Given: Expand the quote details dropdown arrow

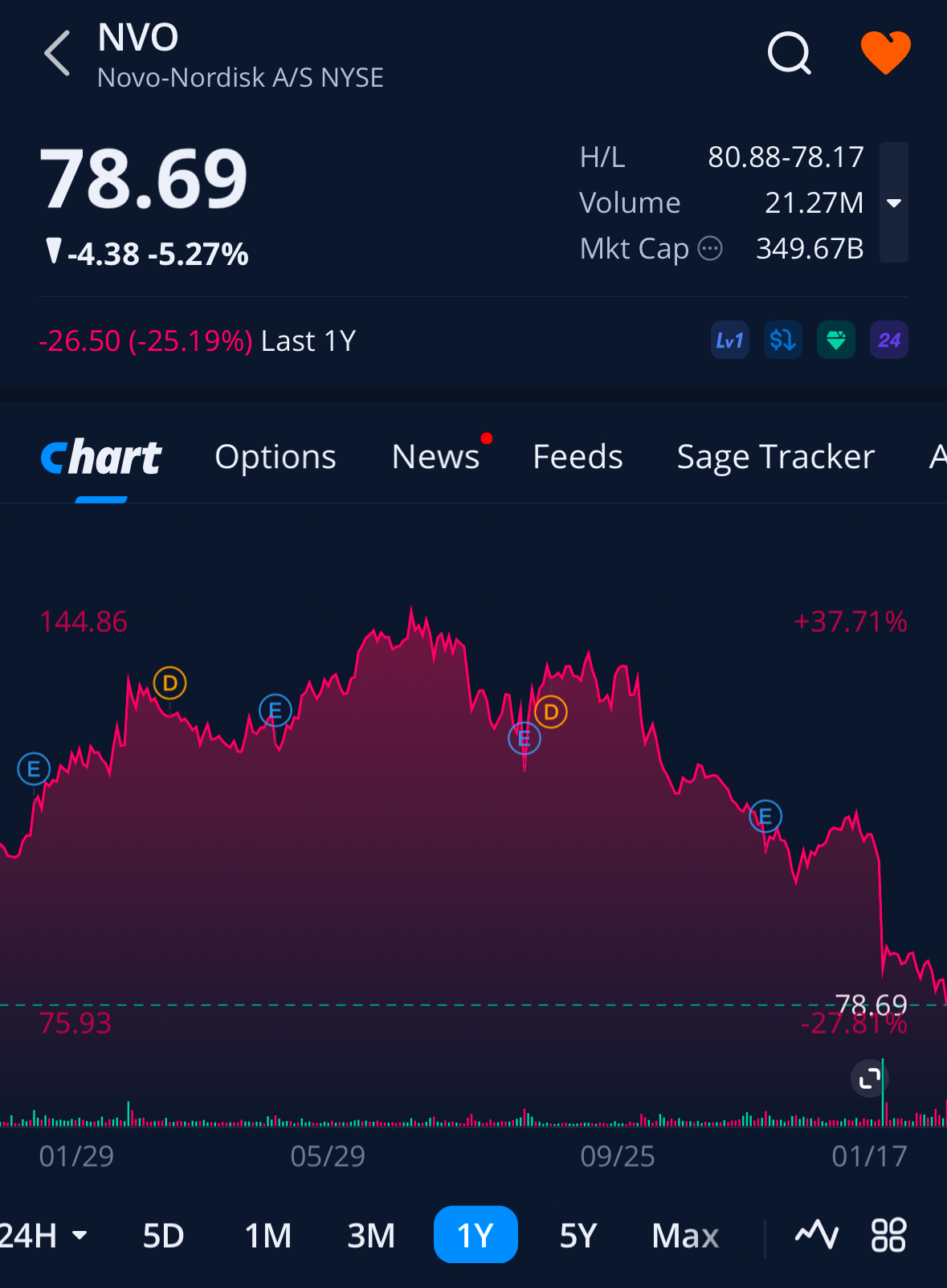Looking at the screenshot, I should pos(894,202).
